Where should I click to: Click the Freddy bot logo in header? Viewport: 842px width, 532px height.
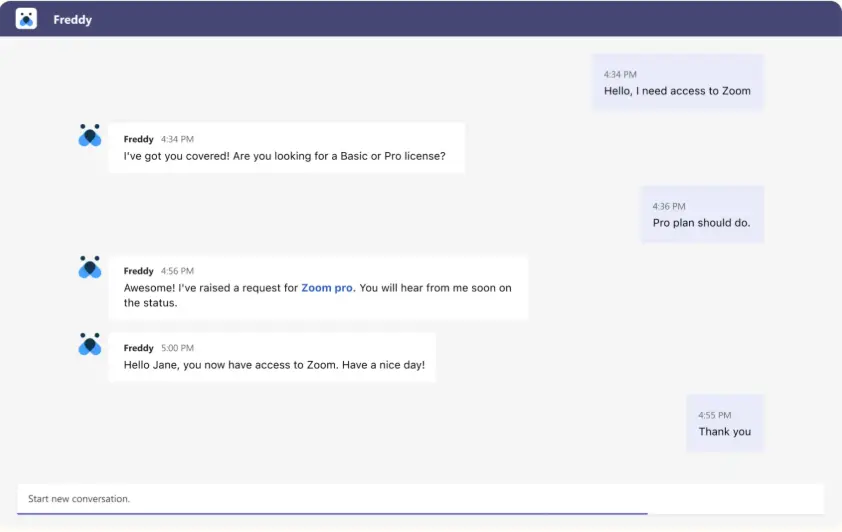pos(26,19)
